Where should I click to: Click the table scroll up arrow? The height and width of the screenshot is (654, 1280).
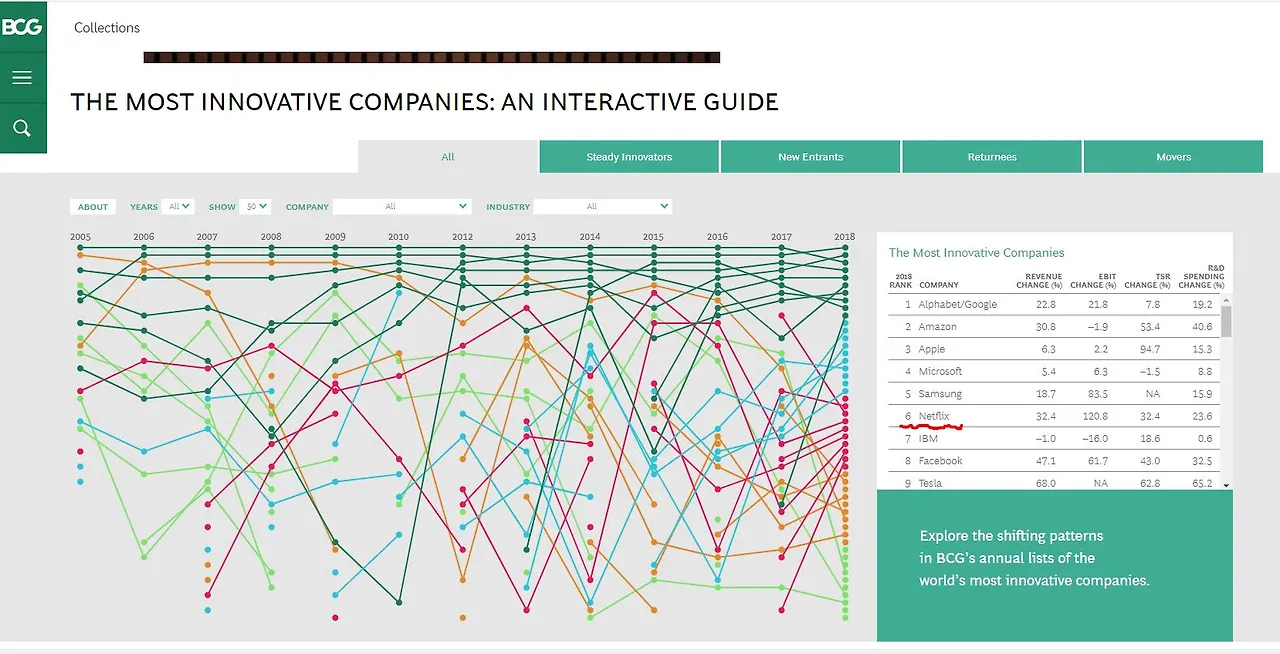coord(1226,298)
